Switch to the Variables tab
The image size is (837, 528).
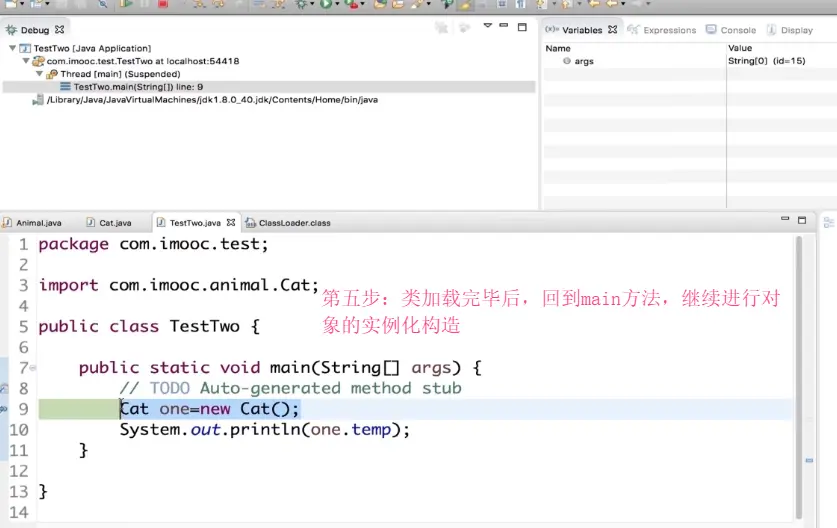click(x=582, y=30)
